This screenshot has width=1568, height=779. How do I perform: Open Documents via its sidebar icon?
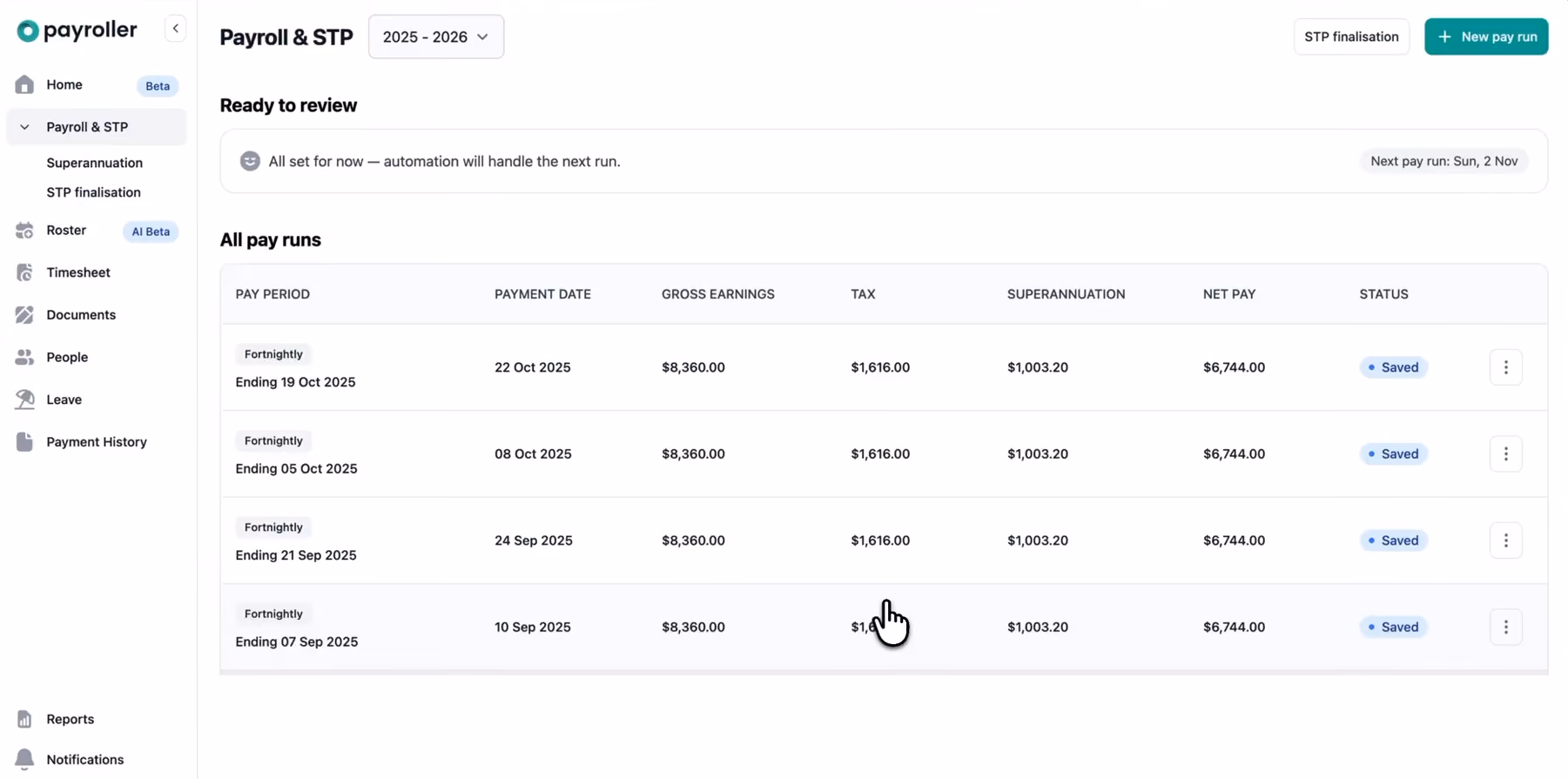click(24, 315)
